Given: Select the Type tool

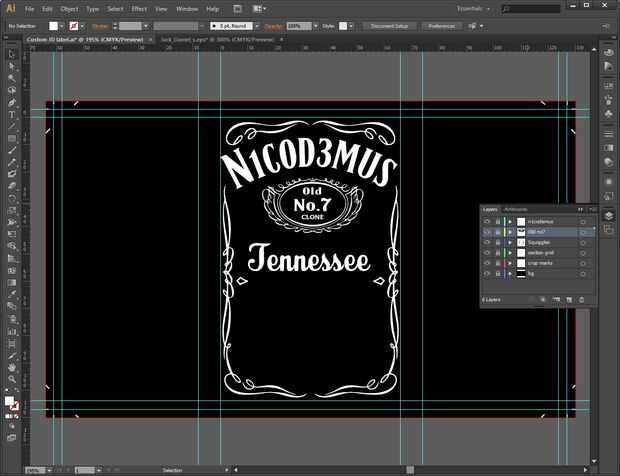Looking at the screenshot, I should pos(12,114).
